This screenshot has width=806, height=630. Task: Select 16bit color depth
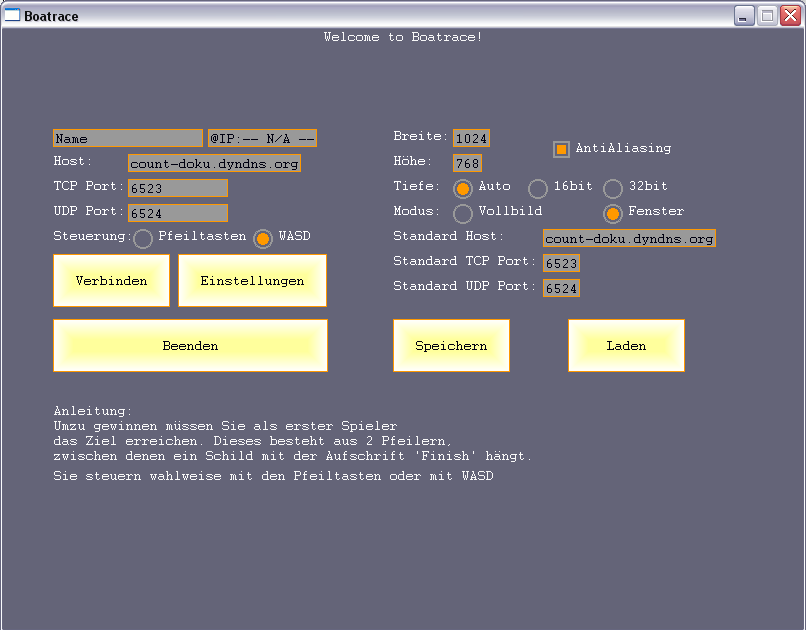(x=538, y=188)
